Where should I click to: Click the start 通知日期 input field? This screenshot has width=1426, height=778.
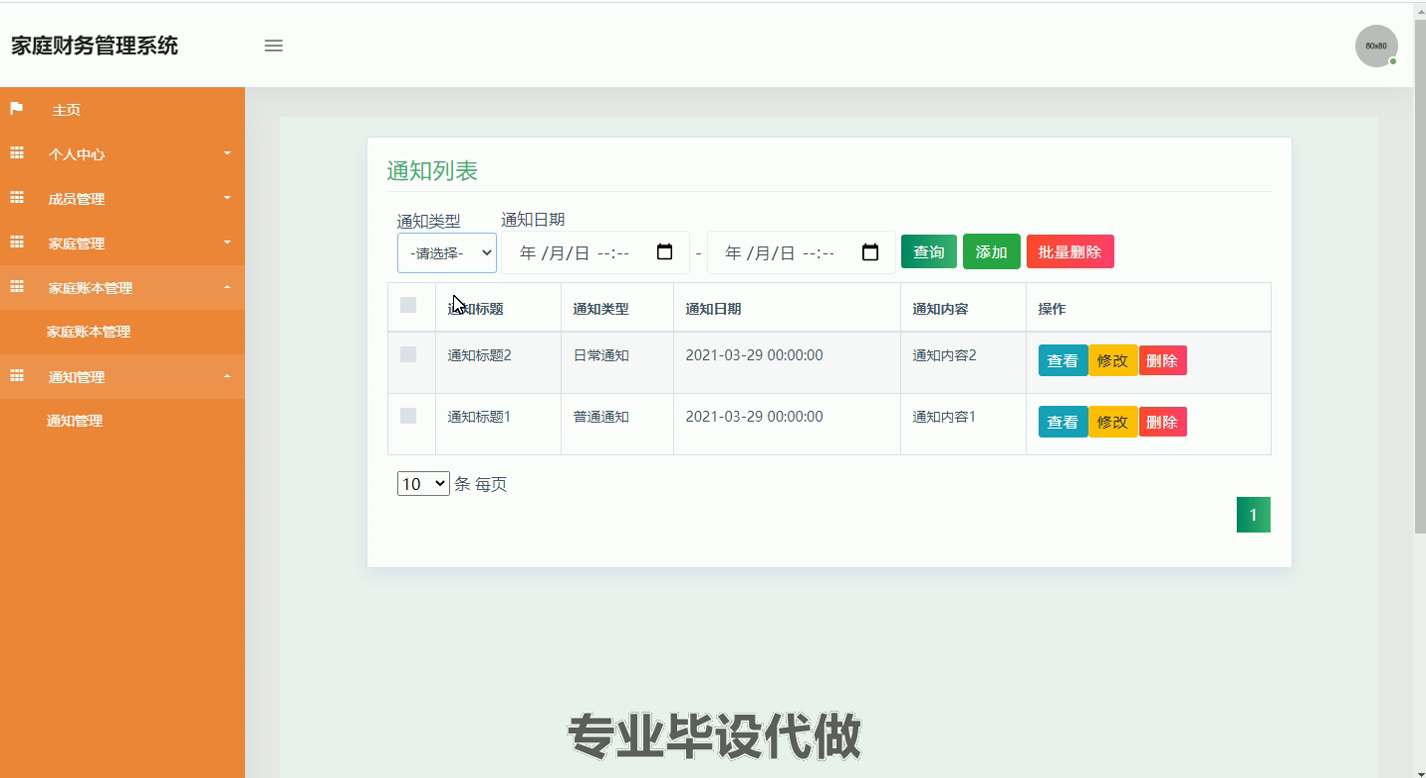[595, 252]
